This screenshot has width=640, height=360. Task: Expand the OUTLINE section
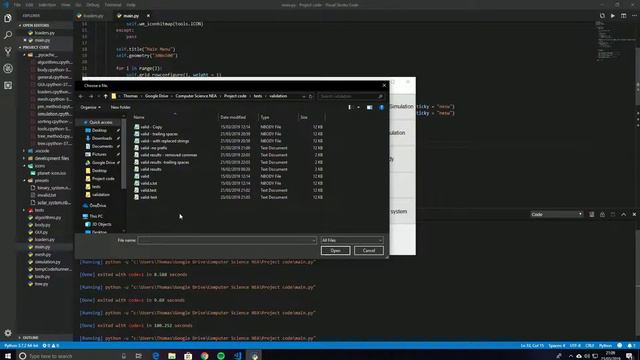(x=30, y=338)
